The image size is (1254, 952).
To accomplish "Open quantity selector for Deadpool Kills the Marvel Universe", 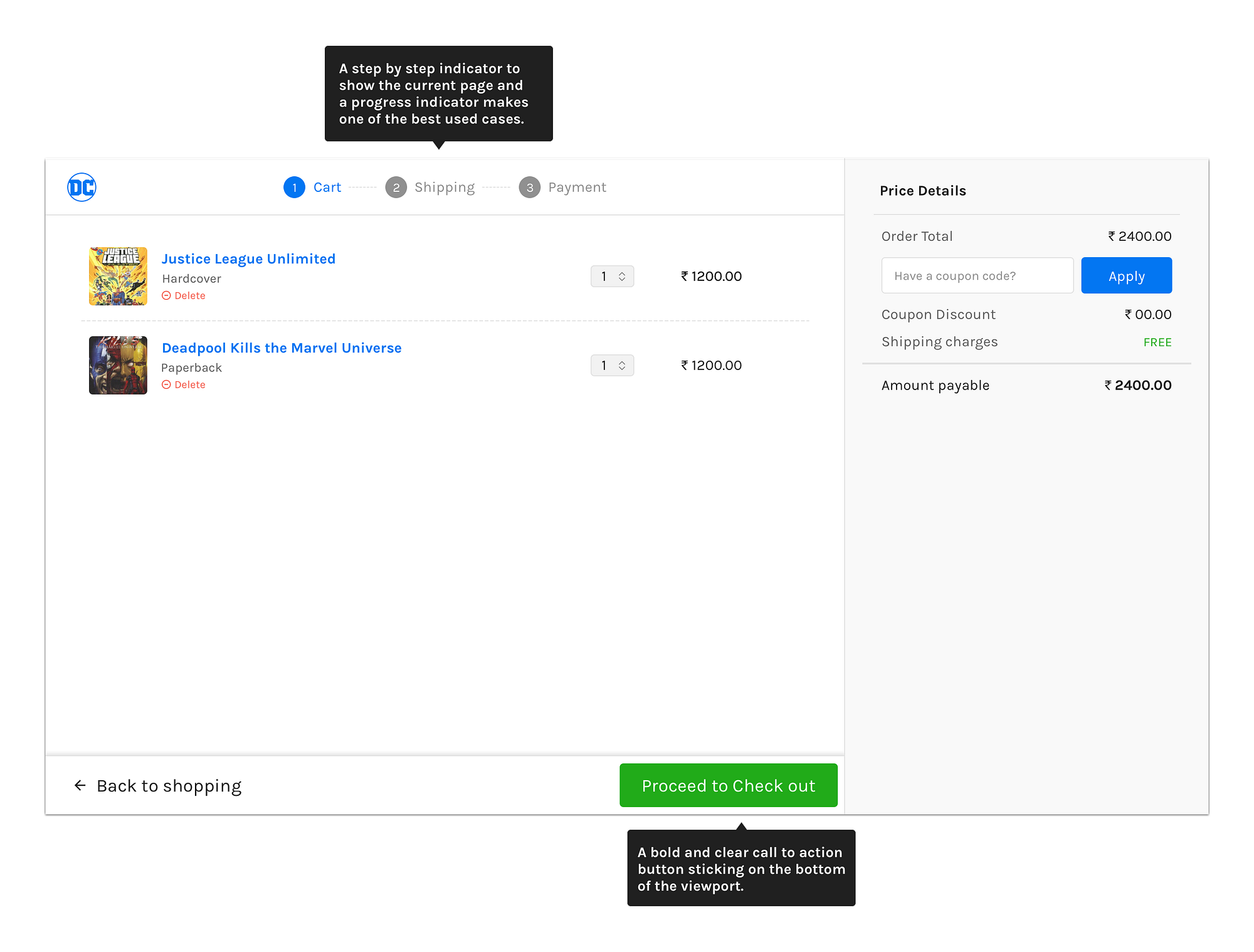I will pos(612,365).
